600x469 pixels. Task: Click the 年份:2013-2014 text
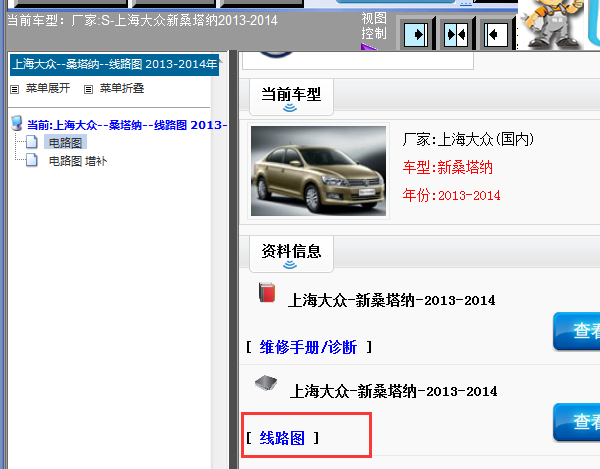pyautogui.click(x=451, y=195)
